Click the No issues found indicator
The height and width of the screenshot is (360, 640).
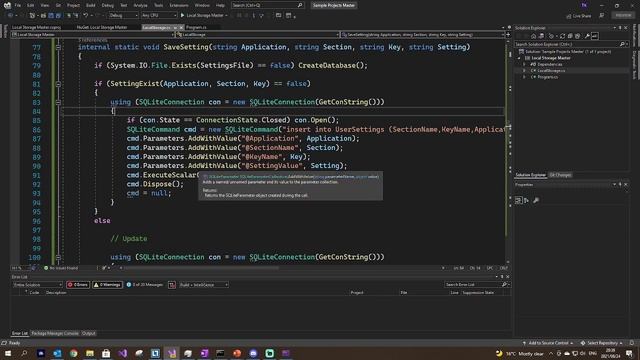61,268
